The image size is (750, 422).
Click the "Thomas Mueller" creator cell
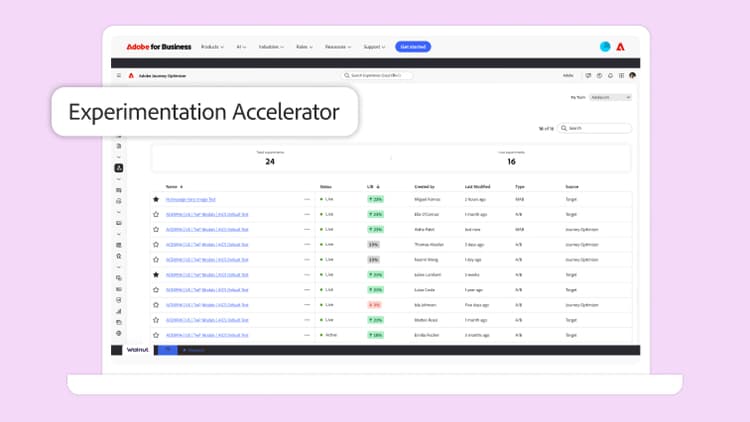(x=429, y=244)
